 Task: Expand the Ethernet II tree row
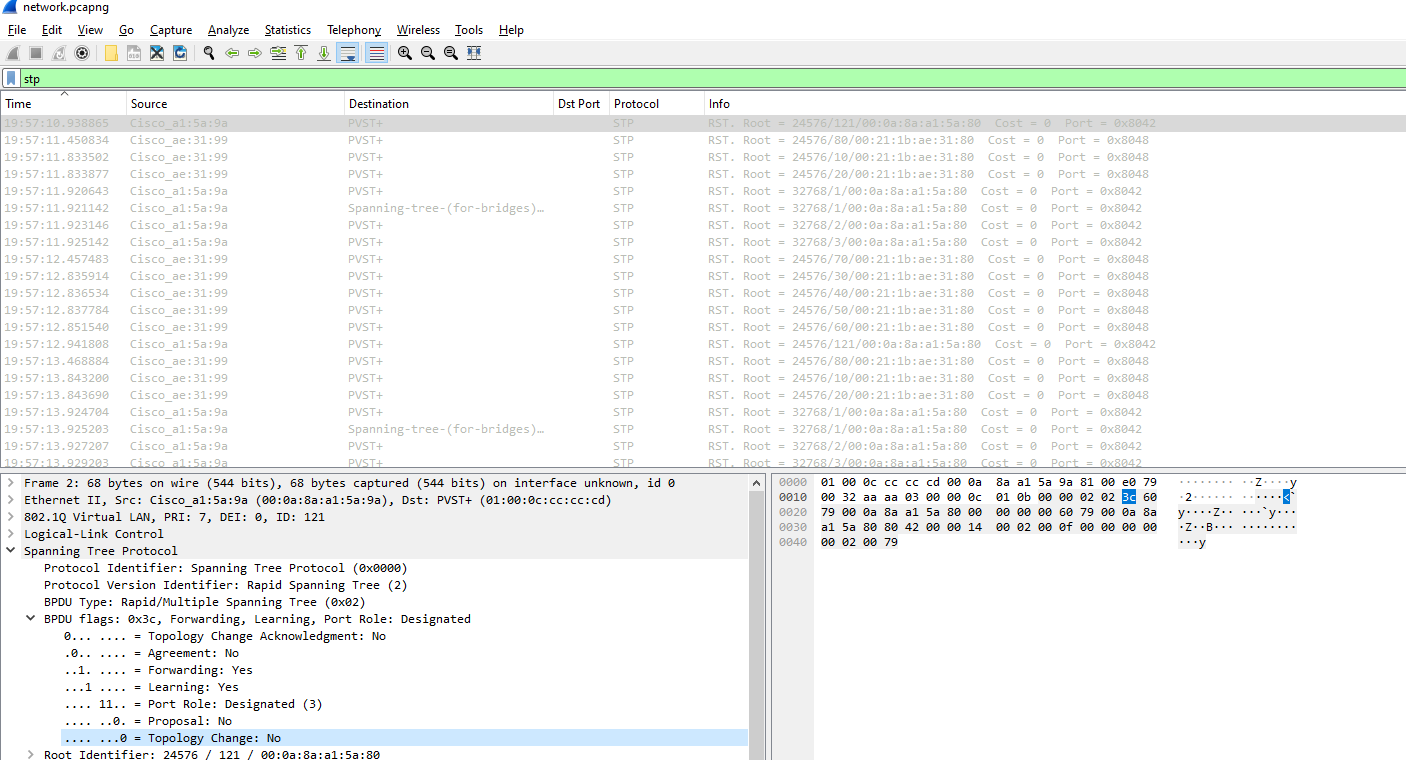point(11,500)
